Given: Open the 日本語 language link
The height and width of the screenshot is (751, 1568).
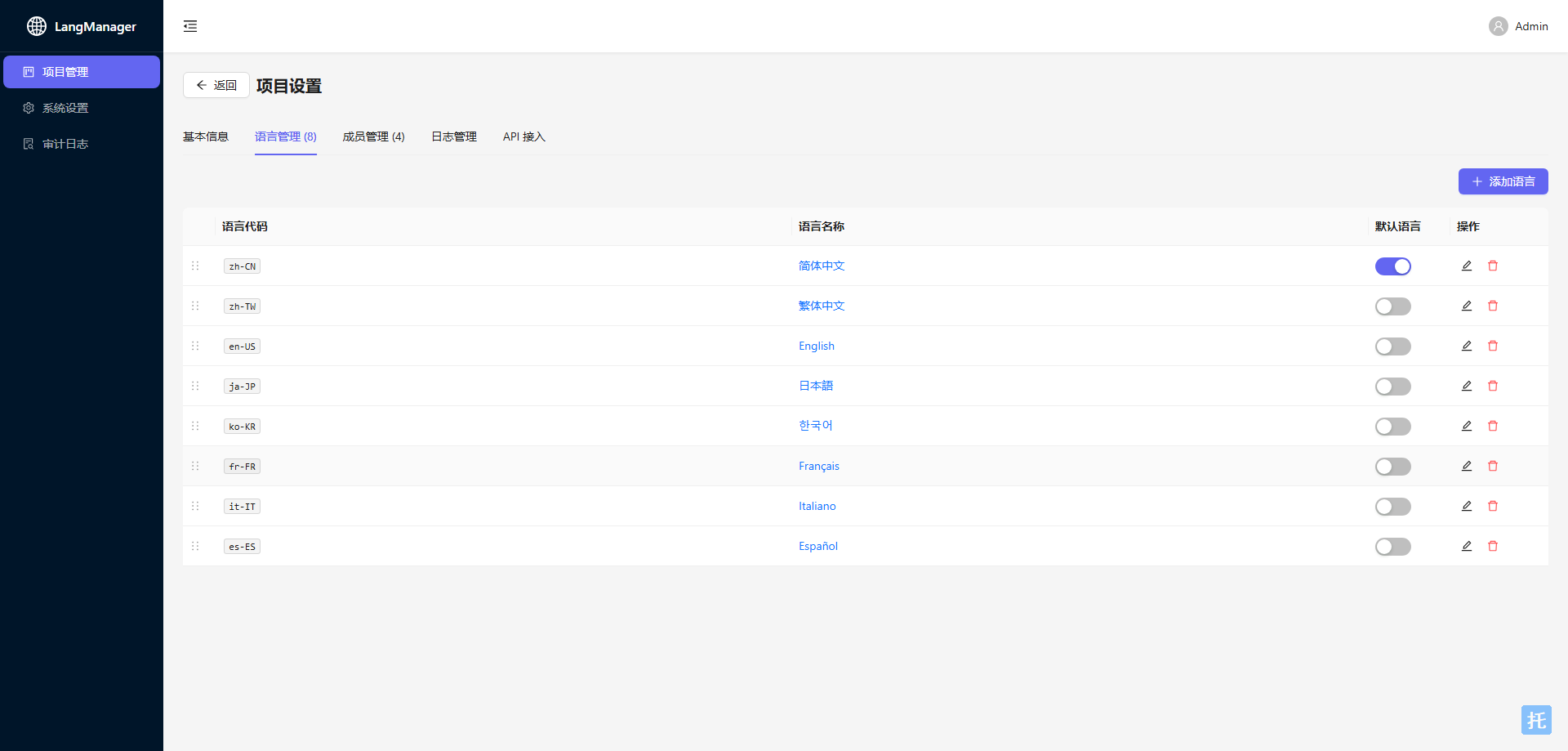Looking at the screenshot, I should [816, 386].
